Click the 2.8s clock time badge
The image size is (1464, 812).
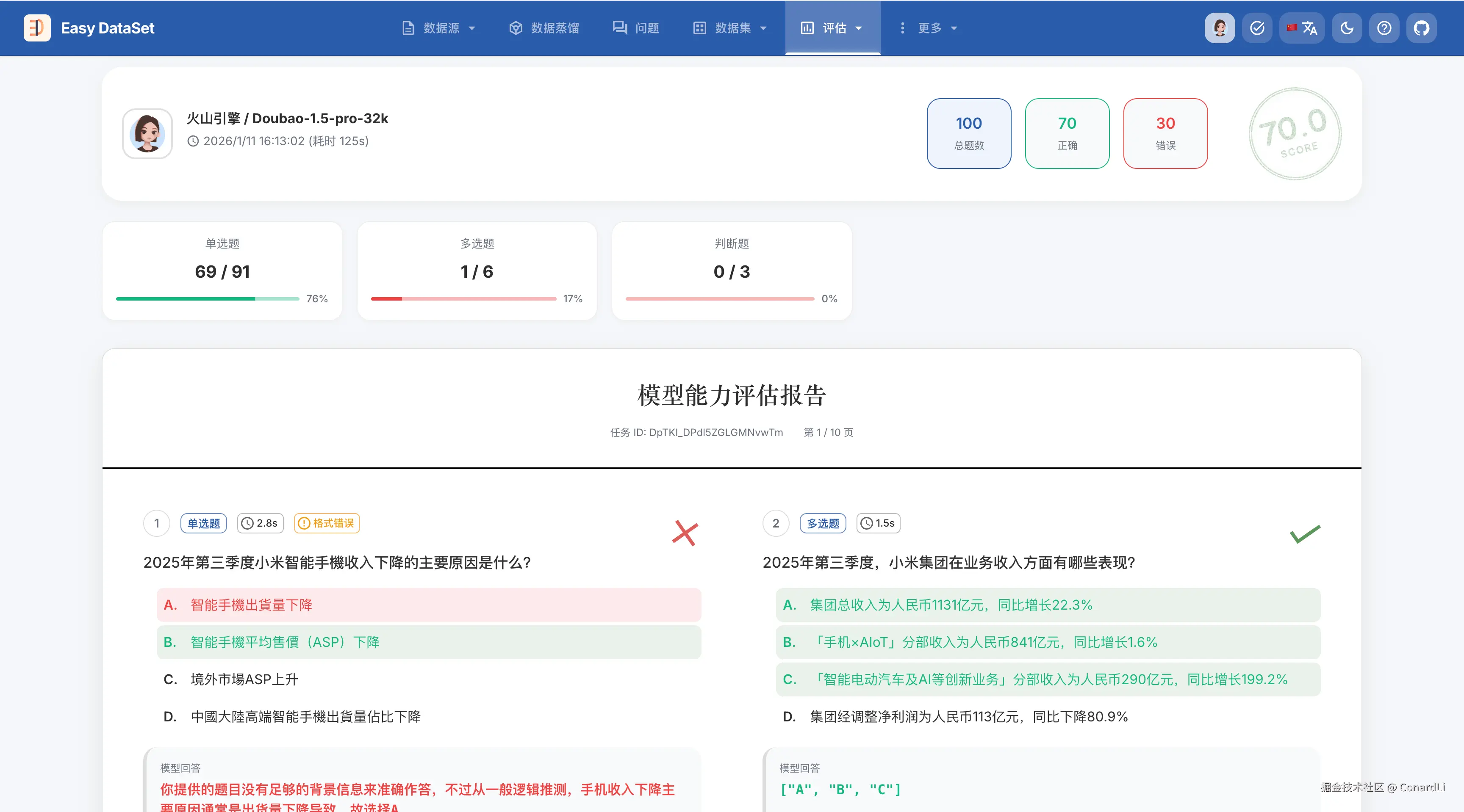click(260, 523)
